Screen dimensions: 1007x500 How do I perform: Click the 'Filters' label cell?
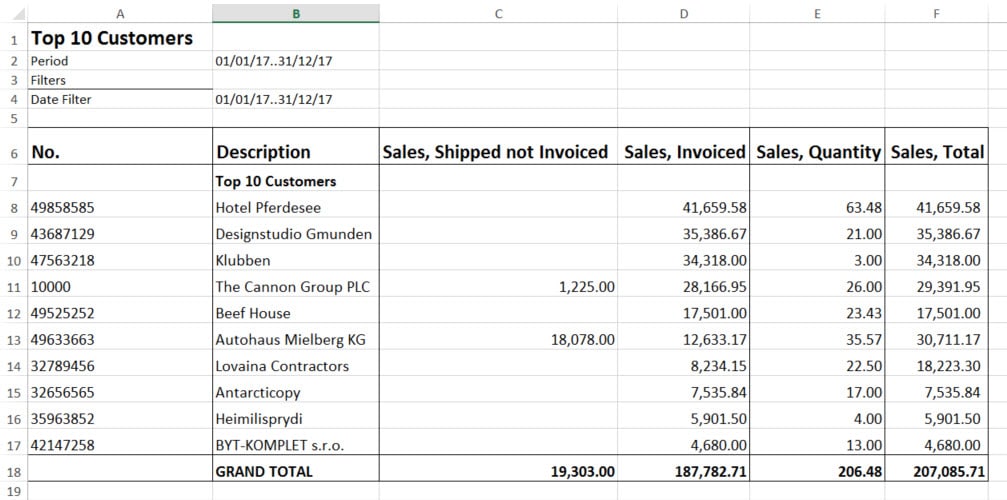[x=48, y=80]
